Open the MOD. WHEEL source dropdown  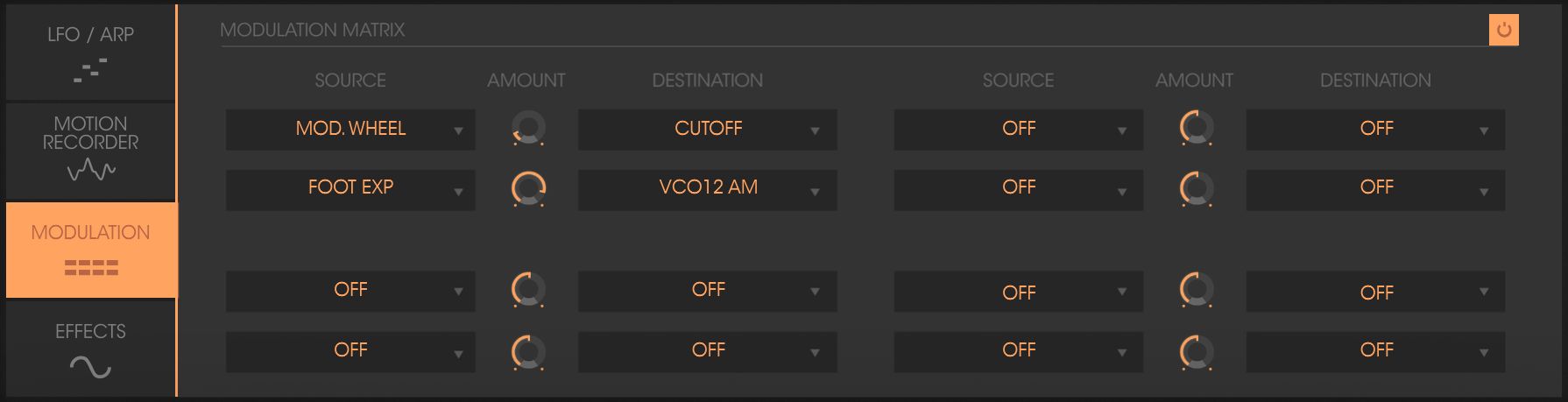(x=350, y=130)
